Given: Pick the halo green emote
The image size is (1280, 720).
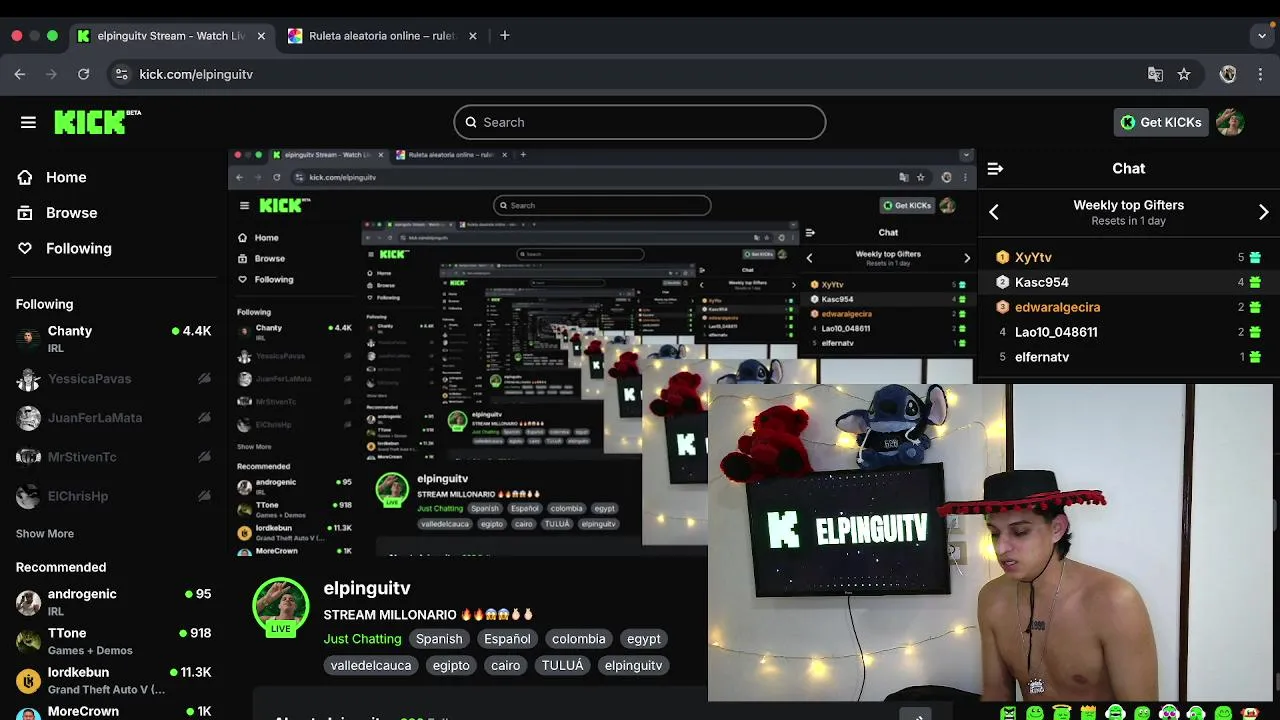Looking at the screenshot, I should pos(1062,712).
